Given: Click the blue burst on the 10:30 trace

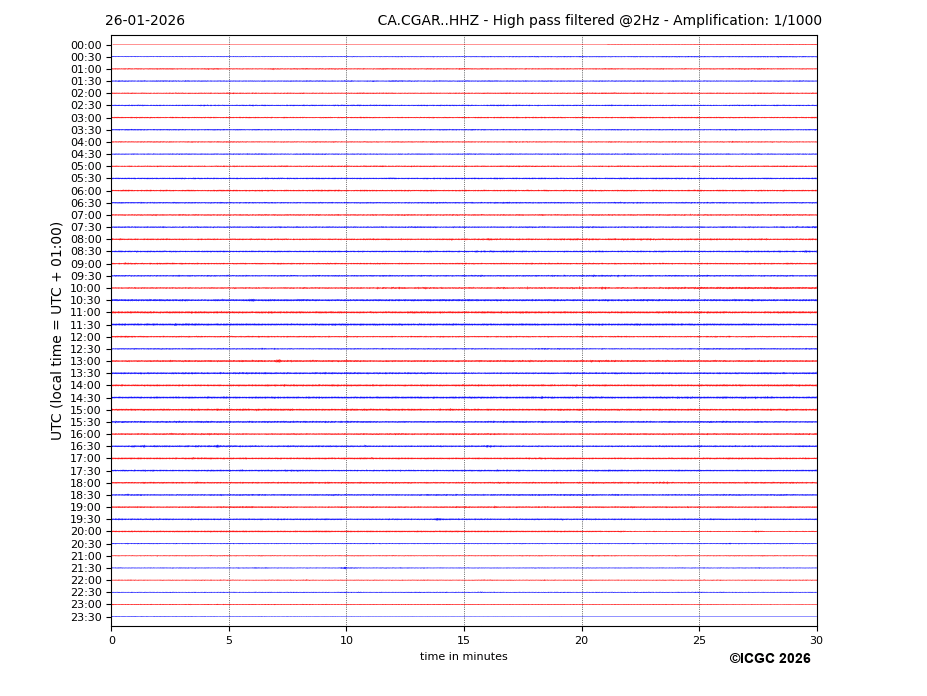Looking at the screenshot, I should (x=251, y=300).
